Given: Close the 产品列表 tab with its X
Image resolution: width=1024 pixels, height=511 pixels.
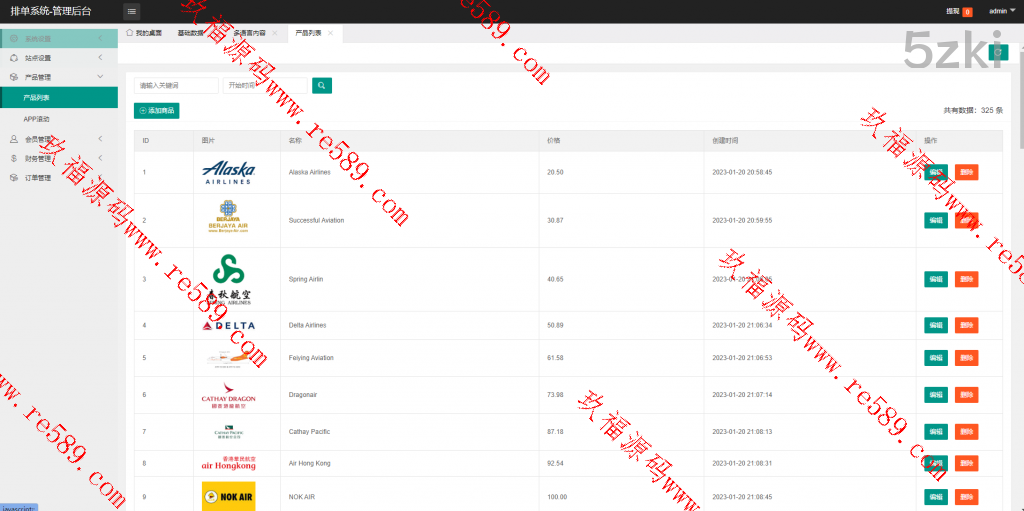Looking at the screenshot, I should [330, 33].
